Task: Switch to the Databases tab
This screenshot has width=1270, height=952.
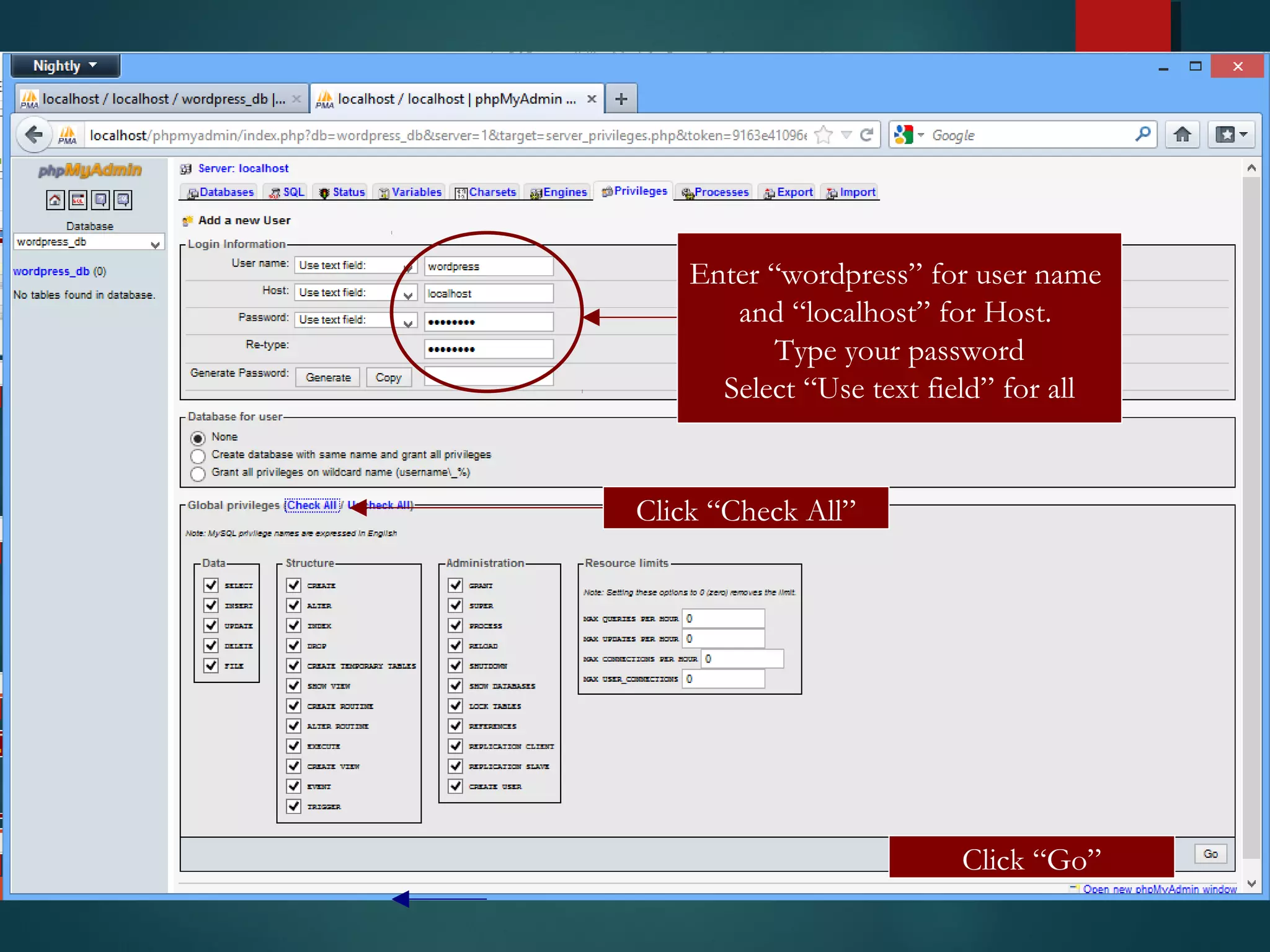Action: [x=220, y=192]
